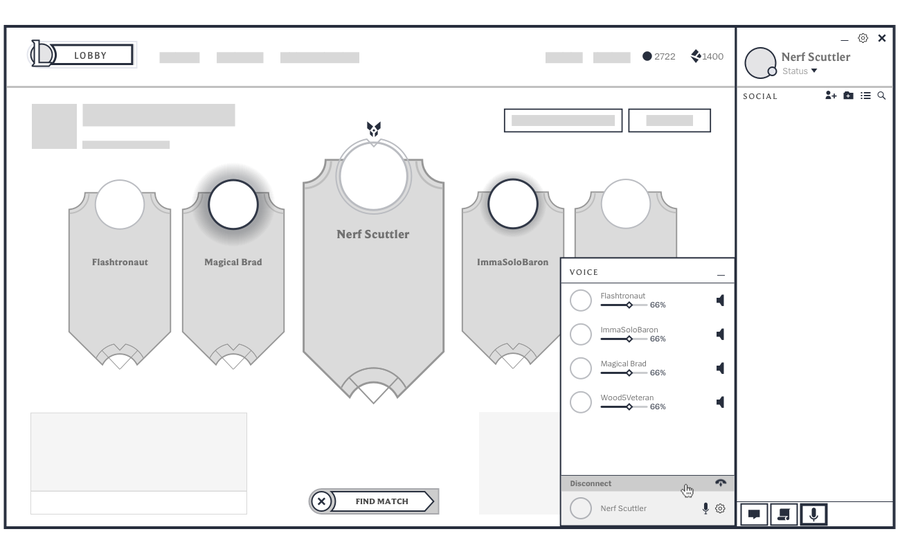Open the client settings gear icon
900x554 pixels.
(x=863, y=38)
